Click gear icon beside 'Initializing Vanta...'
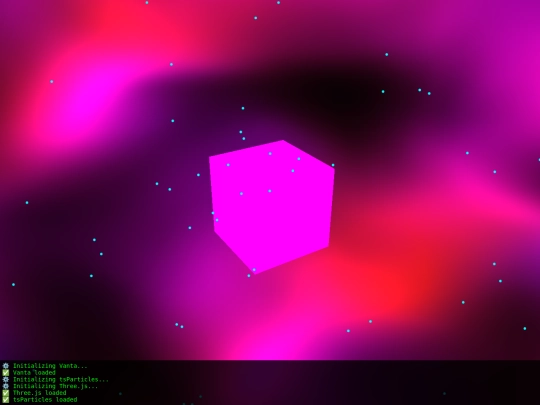Screen dimensions: 540x405 [6, 366]
